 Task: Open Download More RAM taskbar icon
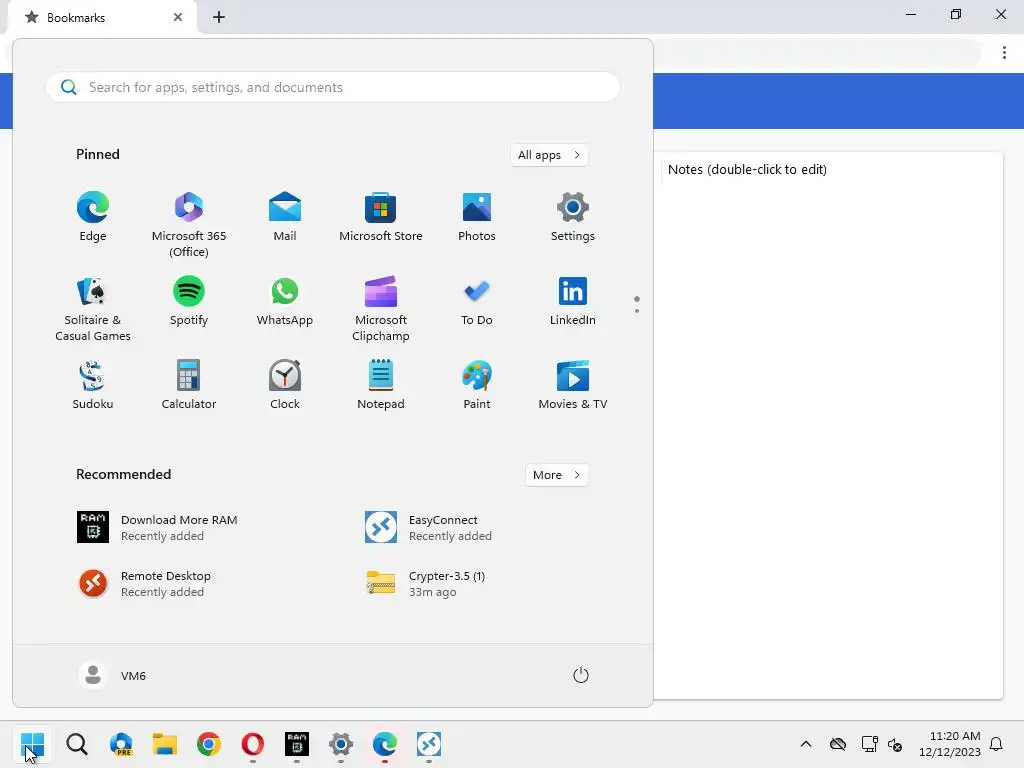point(297,744)
